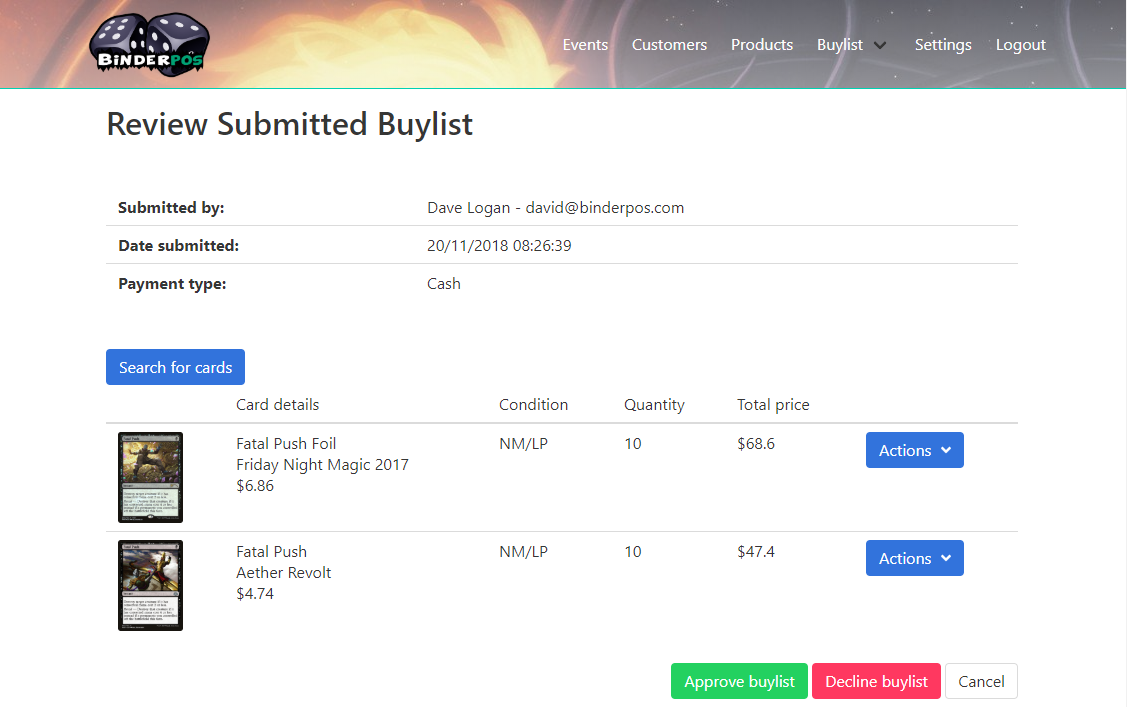The image size is (1127, 707).
Task: Expand Actions menu for Aether Revolt card
Action: (914, 558)
